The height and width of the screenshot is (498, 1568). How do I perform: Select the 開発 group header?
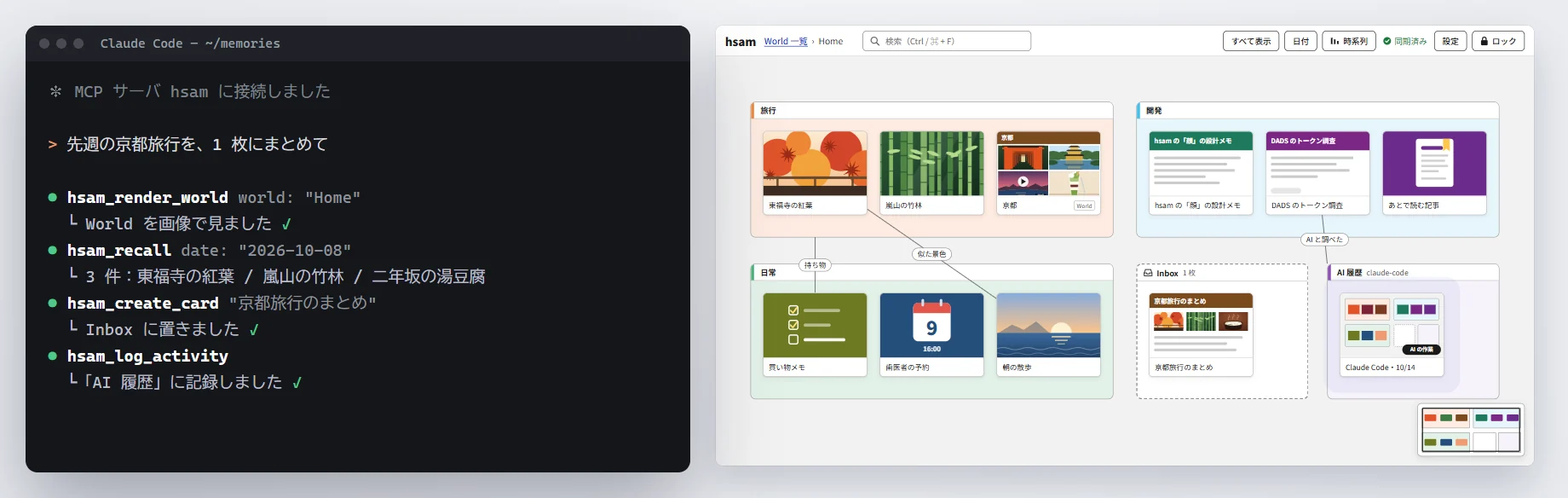click(1317, 111)
